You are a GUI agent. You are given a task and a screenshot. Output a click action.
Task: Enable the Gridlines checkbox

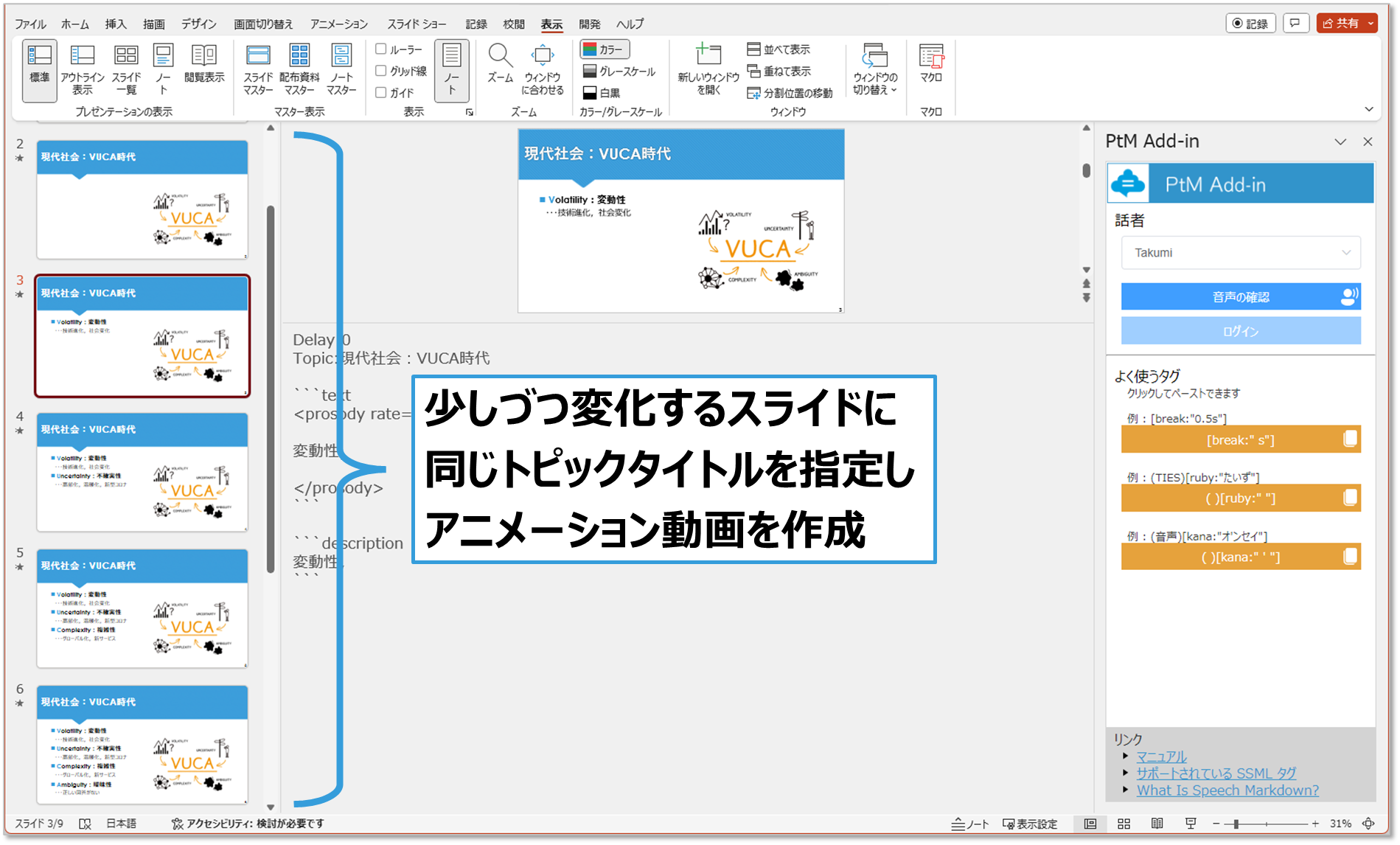(x=381, y=71)
